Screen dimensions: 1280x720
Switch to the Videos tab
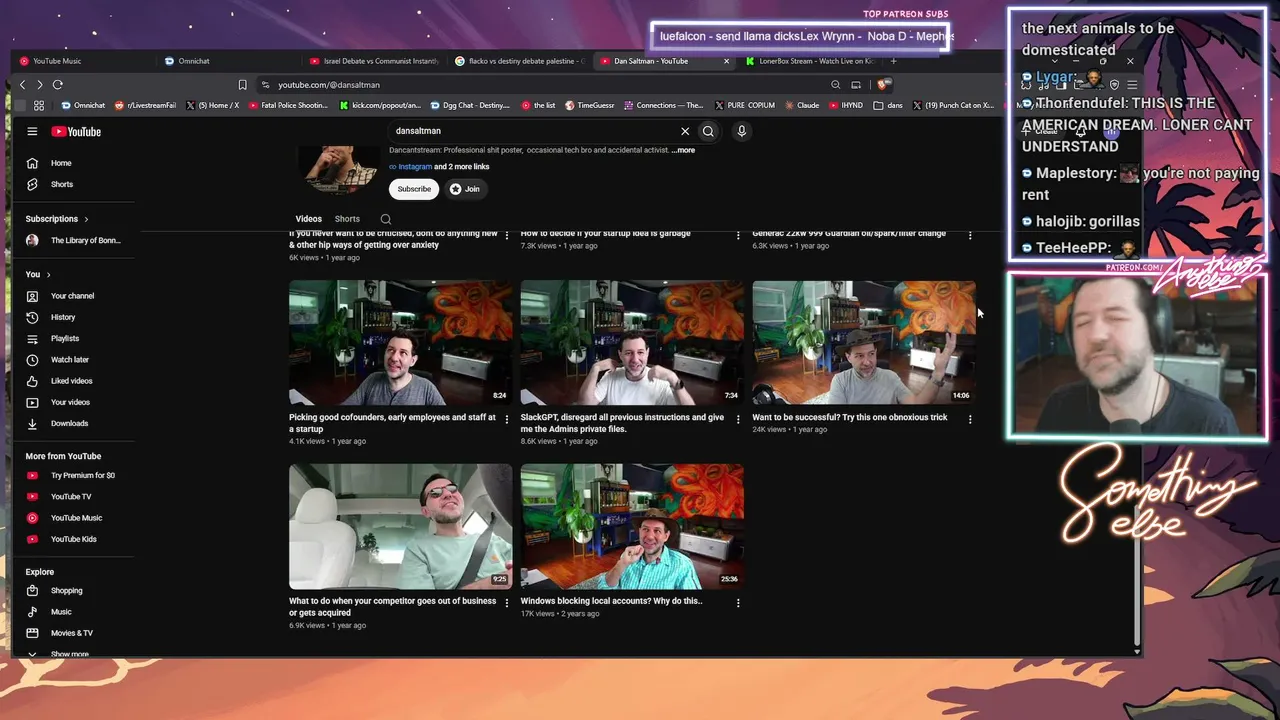point(308,219)
